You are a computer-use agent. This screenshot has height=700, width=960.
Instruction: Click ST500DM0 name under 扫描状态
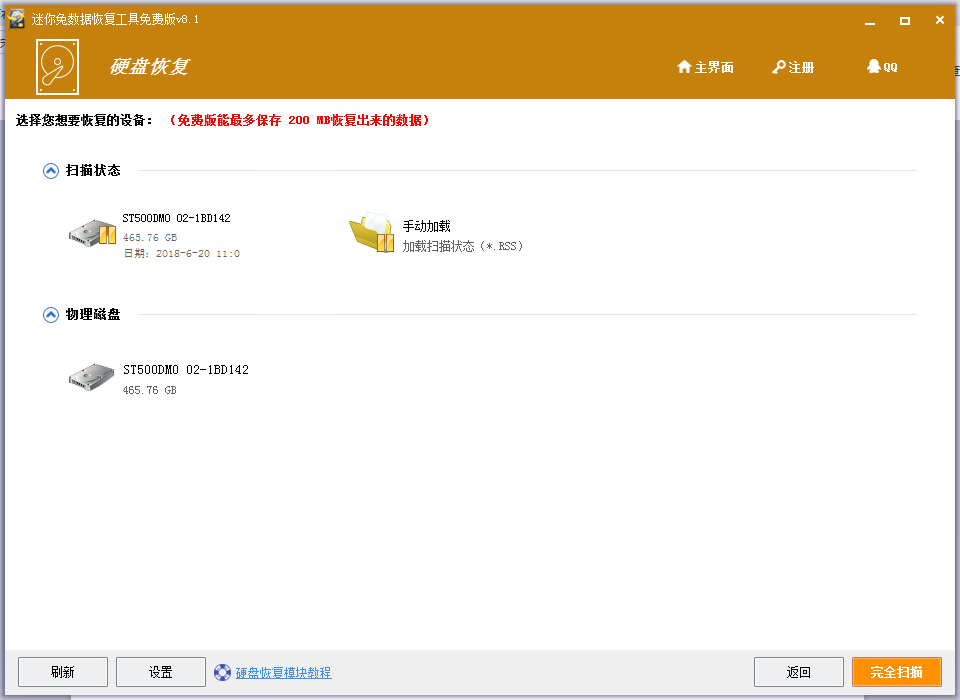(x=176, y=218)
